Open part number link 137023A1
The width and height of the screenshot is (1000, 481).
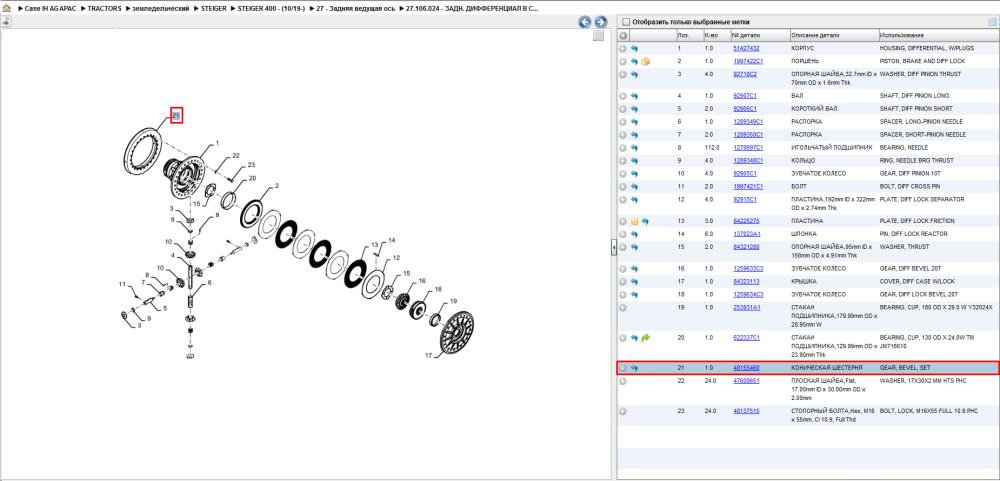[746, 234]
